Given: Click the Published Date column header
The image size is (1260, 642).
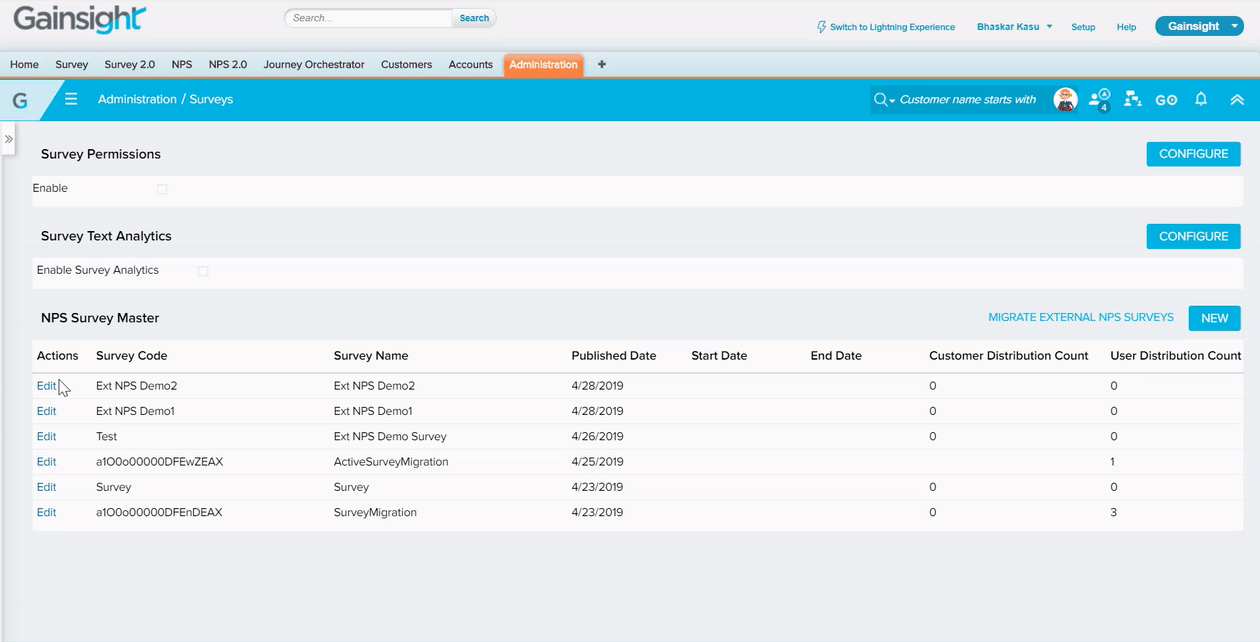Looking at the screenshot, I should point(614,356).
